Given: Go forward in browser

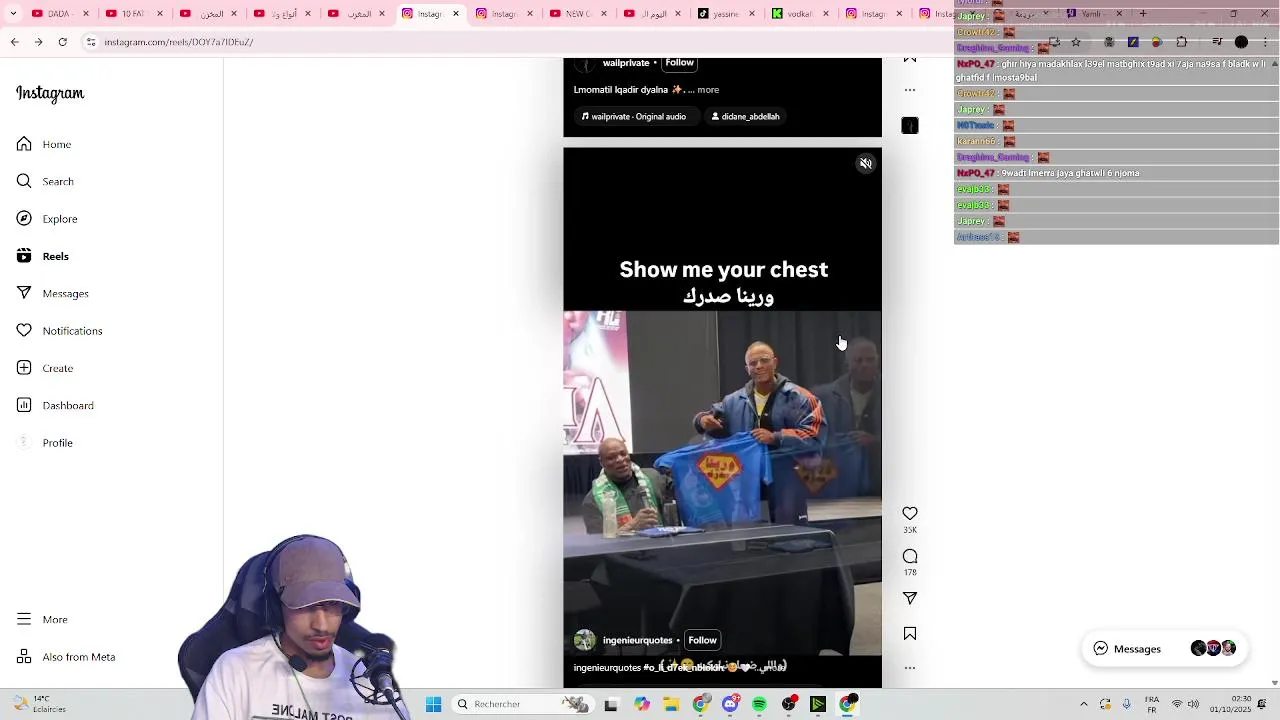Looking at the screenshot, I should coord(38,42).
